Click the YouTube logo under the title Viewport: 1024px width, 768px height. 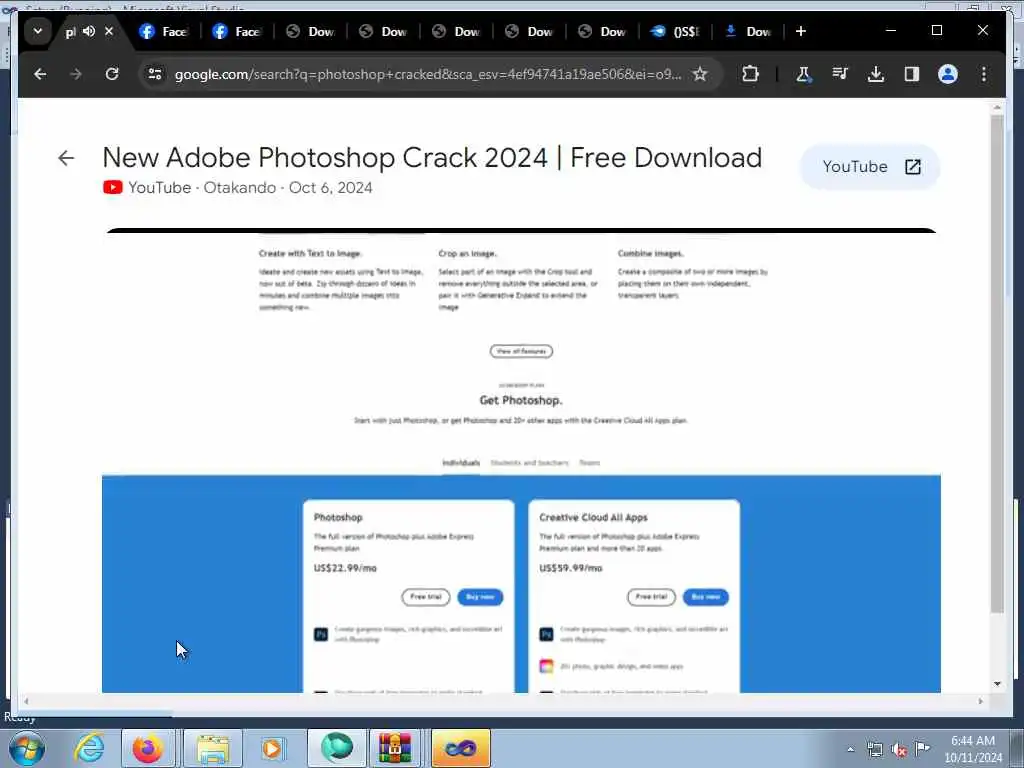click(x=112, y=187)
